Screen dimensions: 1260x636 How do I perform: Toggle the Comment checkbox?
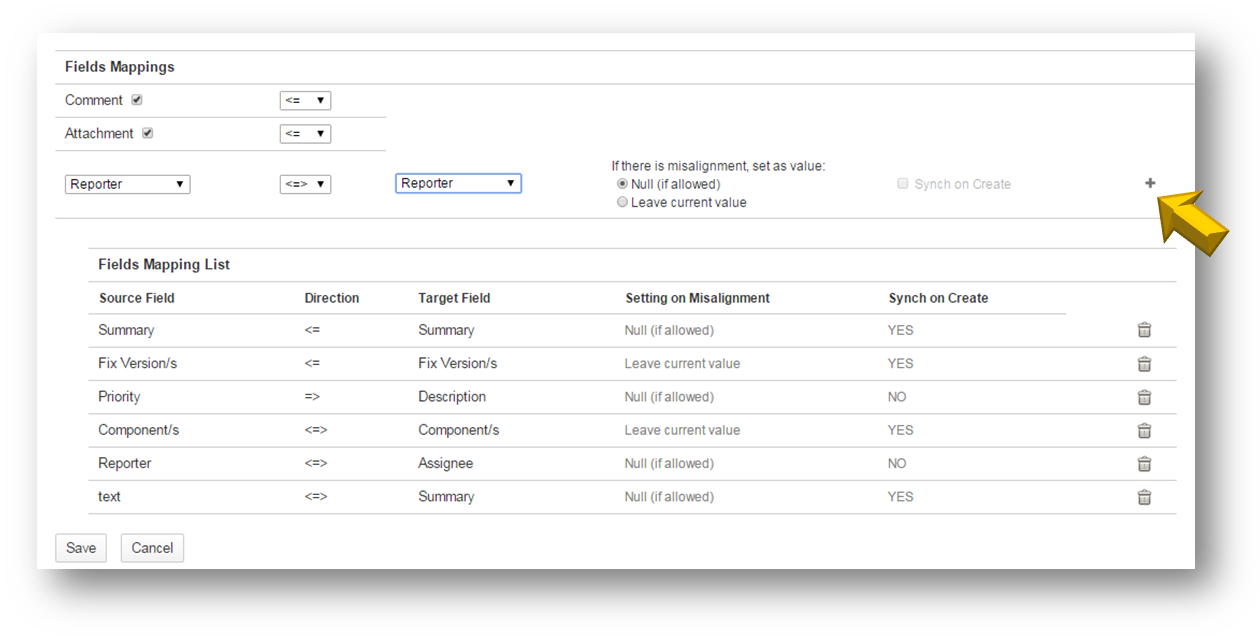click(137, 100)
